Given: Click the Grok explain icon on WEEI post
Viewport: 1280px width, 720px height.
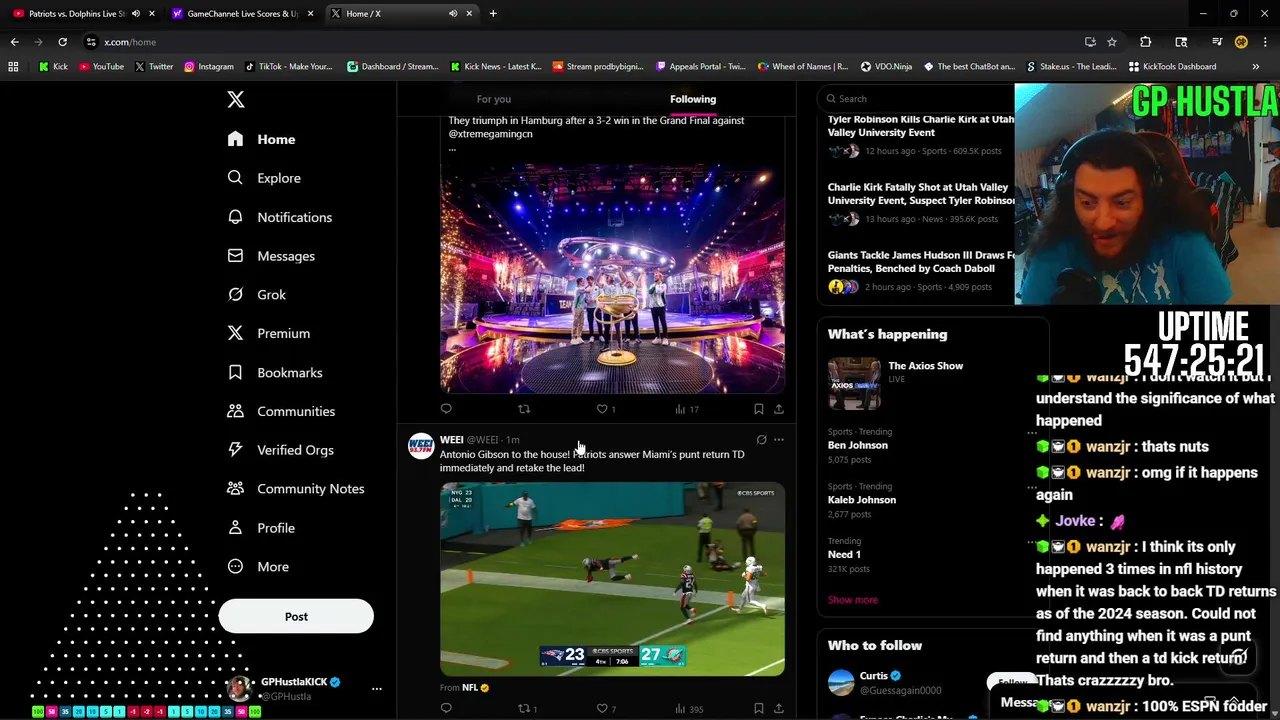Looking at the screenshot, I should click(761, 440).
